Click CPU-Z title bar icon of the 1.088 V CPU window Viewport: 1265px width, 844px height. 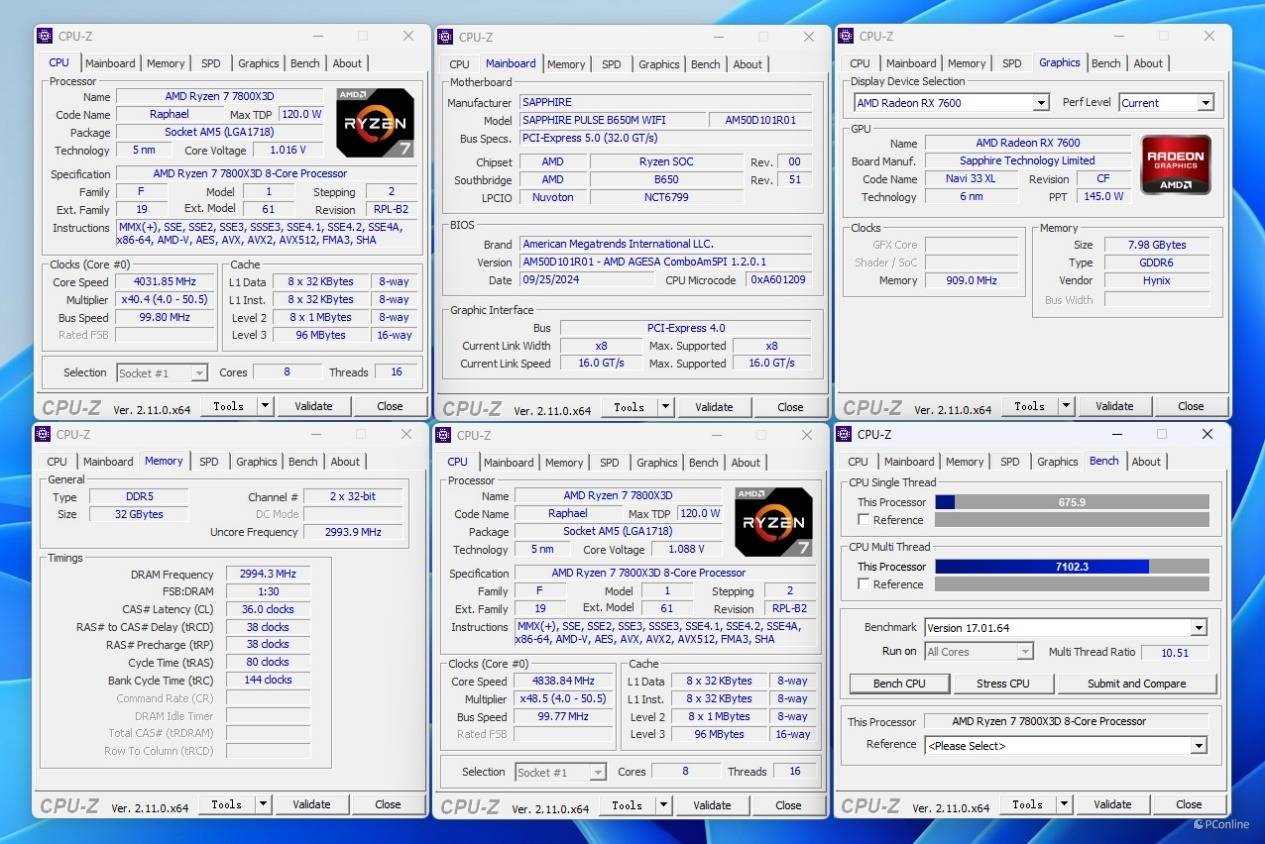coord(444,435)
